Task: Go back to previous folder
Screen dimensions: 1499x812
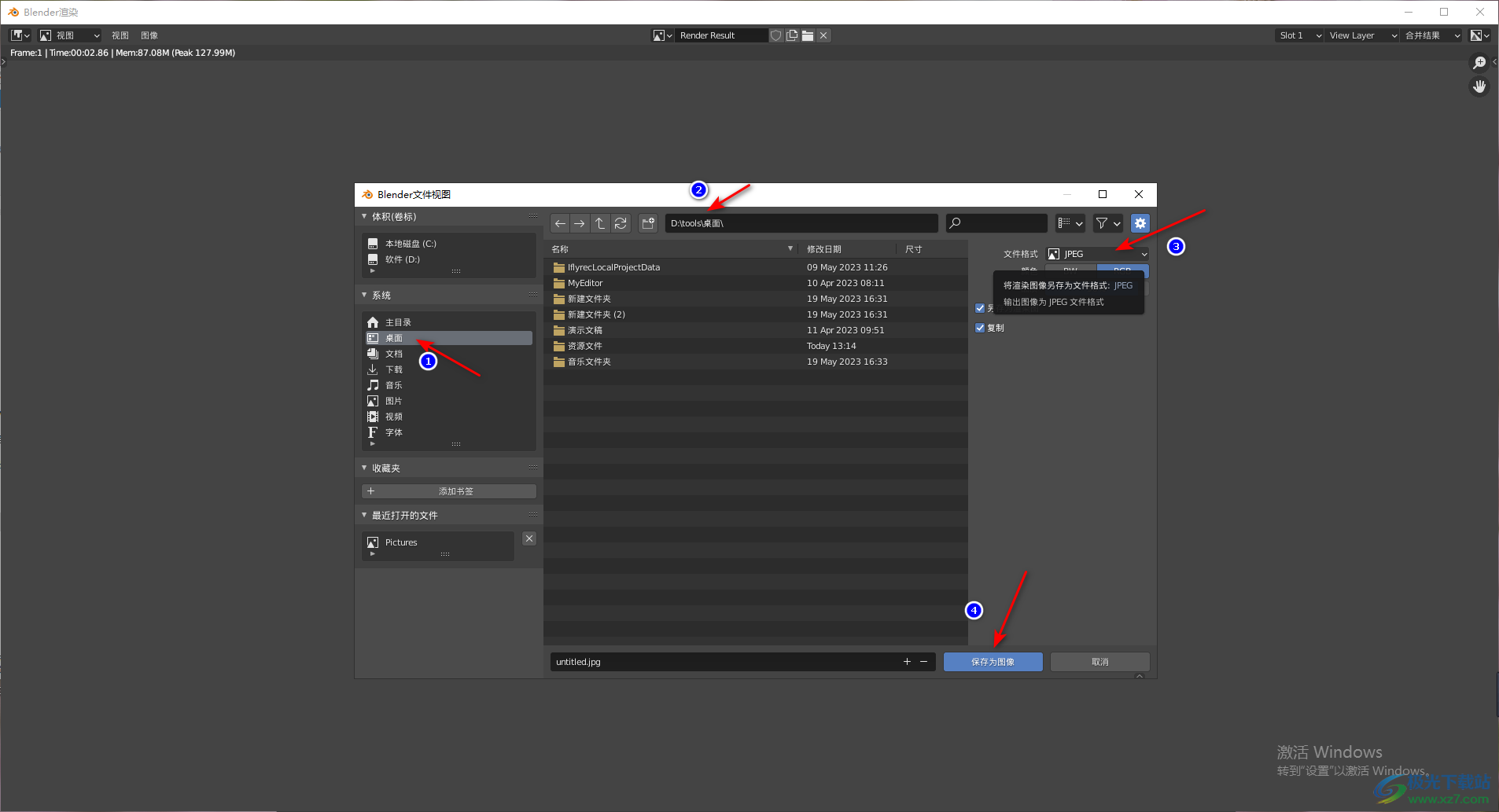Action: click(x=560, y=223)
